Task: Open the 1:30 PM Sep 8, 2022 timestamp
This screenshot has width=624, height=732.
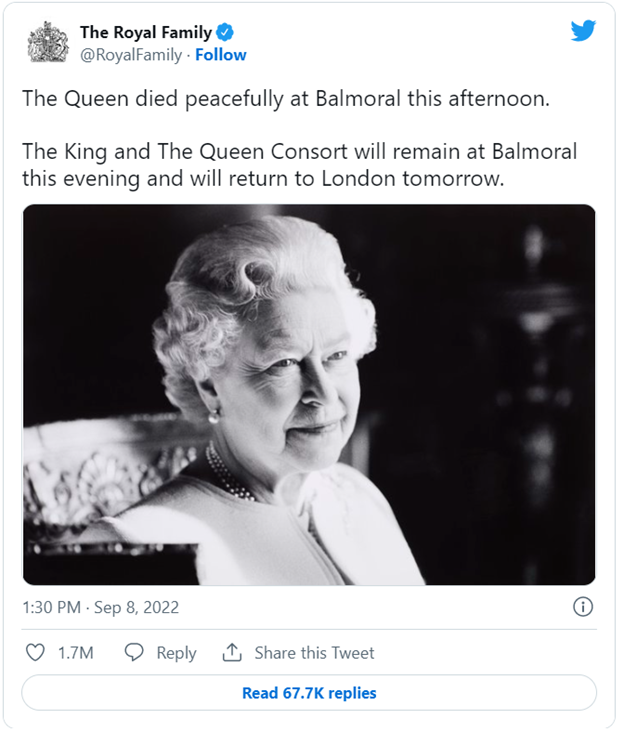Action: (x=101, y=607)
